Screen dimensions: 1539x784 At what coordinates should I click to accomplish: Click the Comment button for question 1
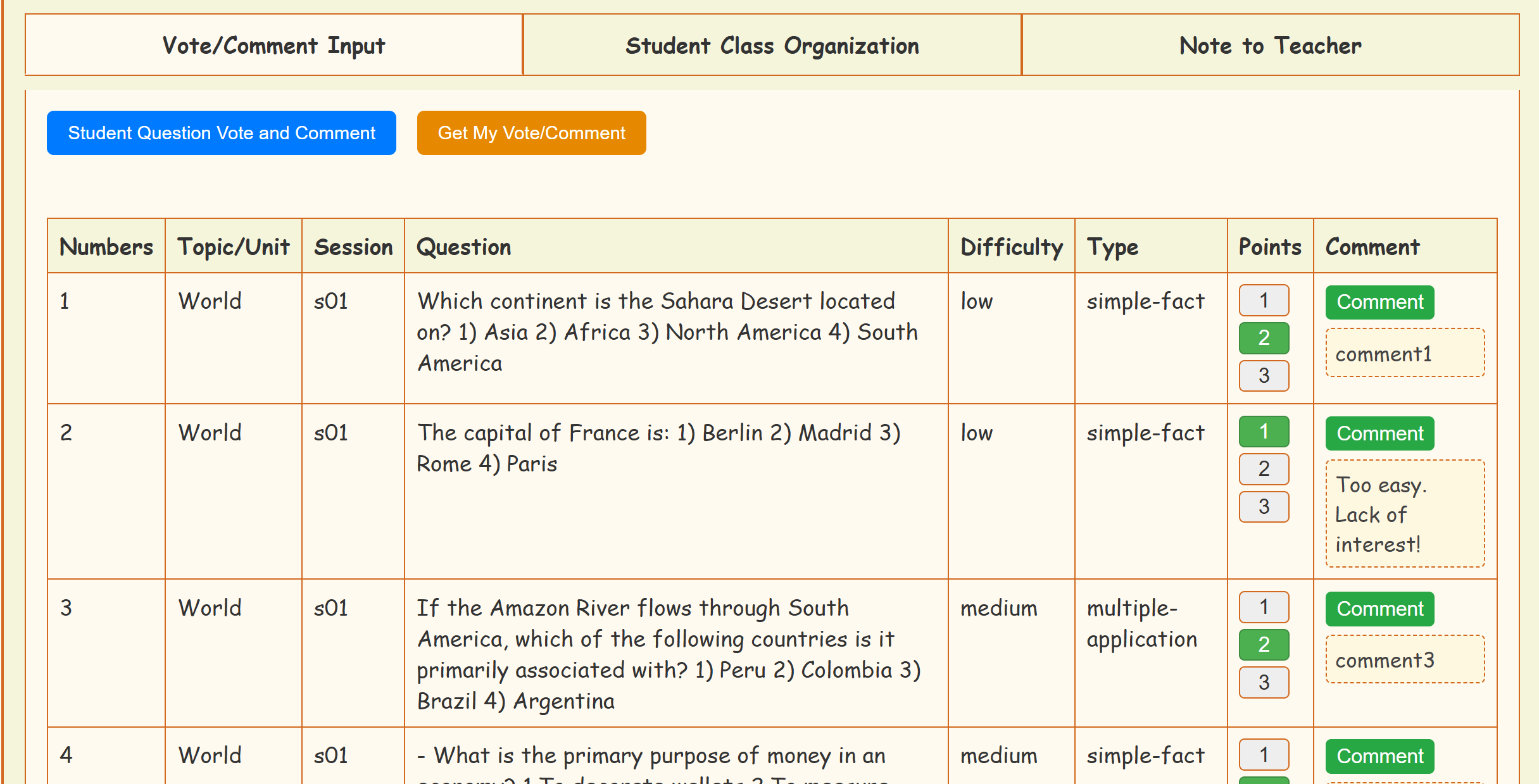(x=1379, y=302)
